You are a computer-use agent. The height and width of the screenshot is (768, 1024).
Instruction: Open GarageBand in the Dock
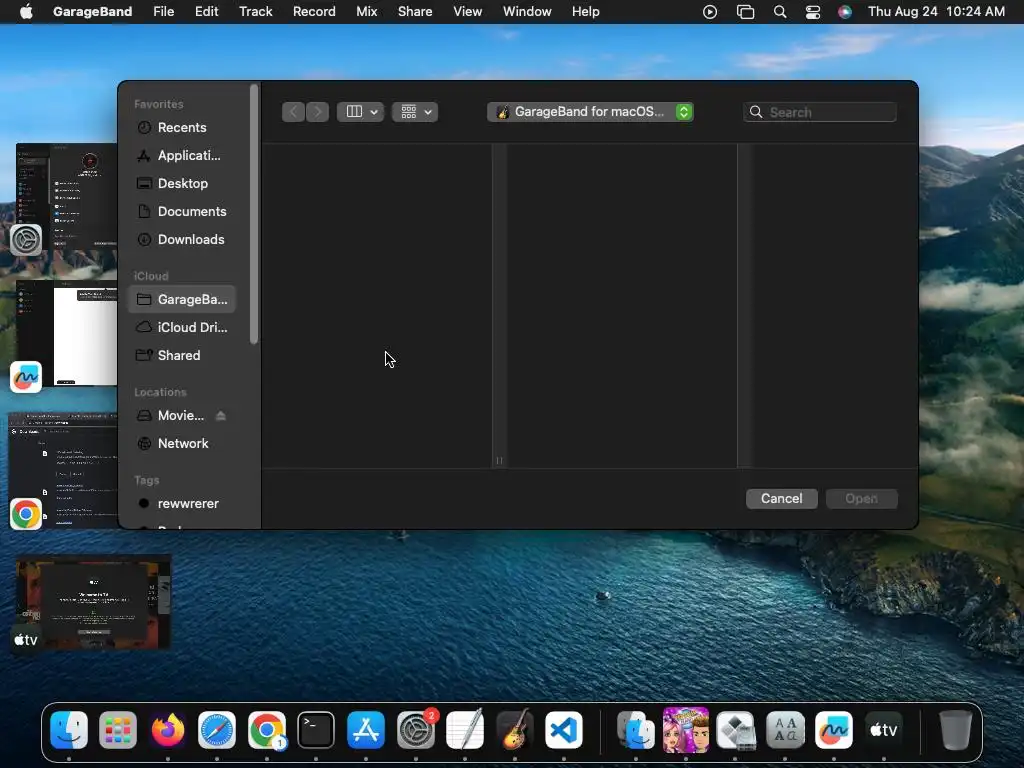point(515,729)
